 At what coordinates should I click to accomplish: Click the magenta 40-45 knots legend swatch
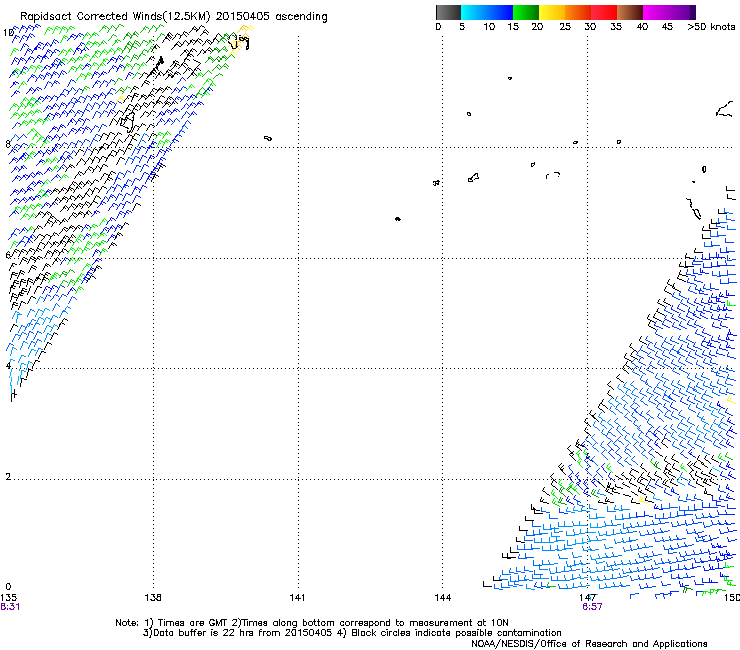coord(656,12)
